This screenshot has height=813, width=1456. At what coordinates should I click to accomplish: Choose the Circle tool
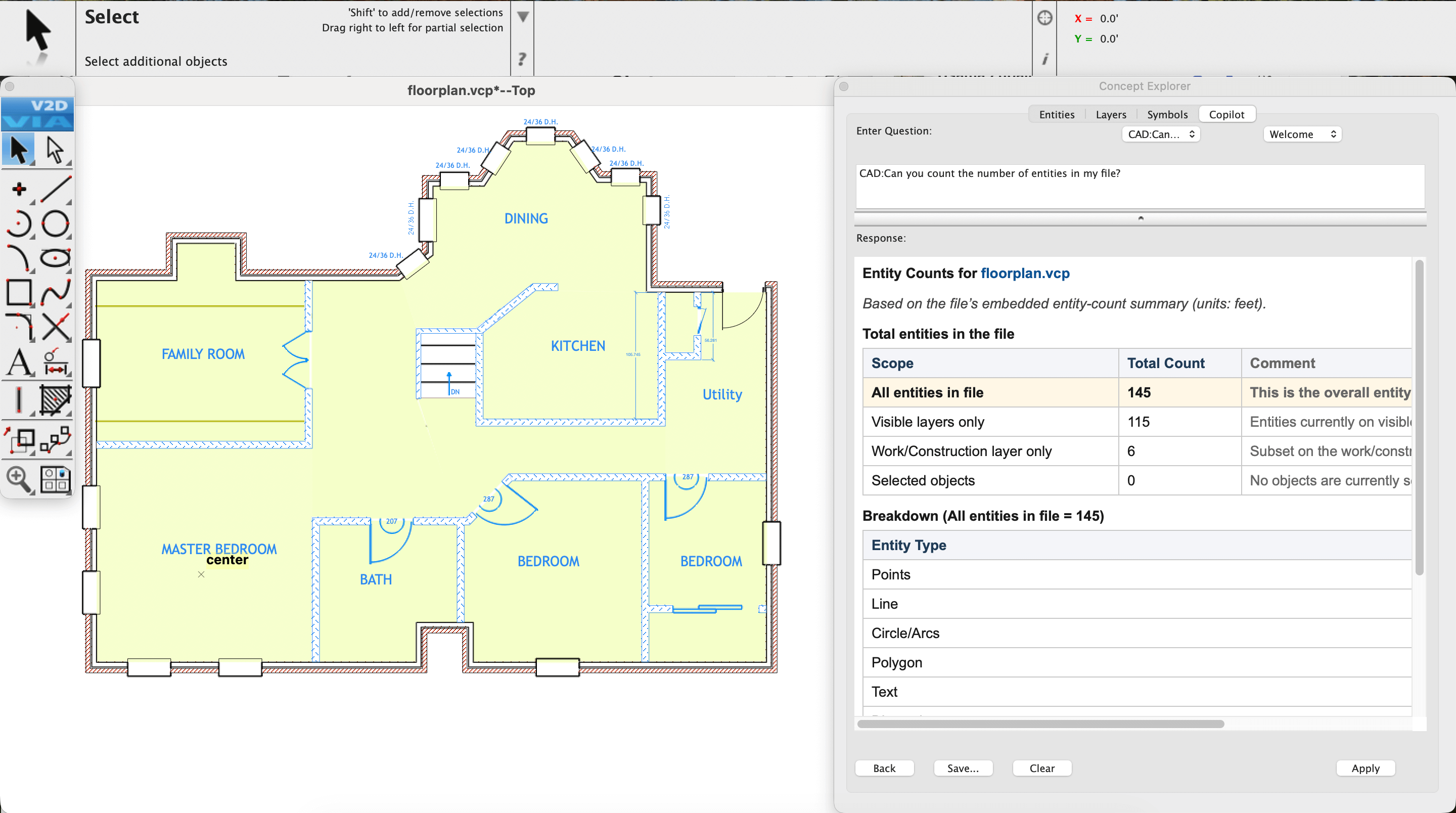(x=56, y=224)
